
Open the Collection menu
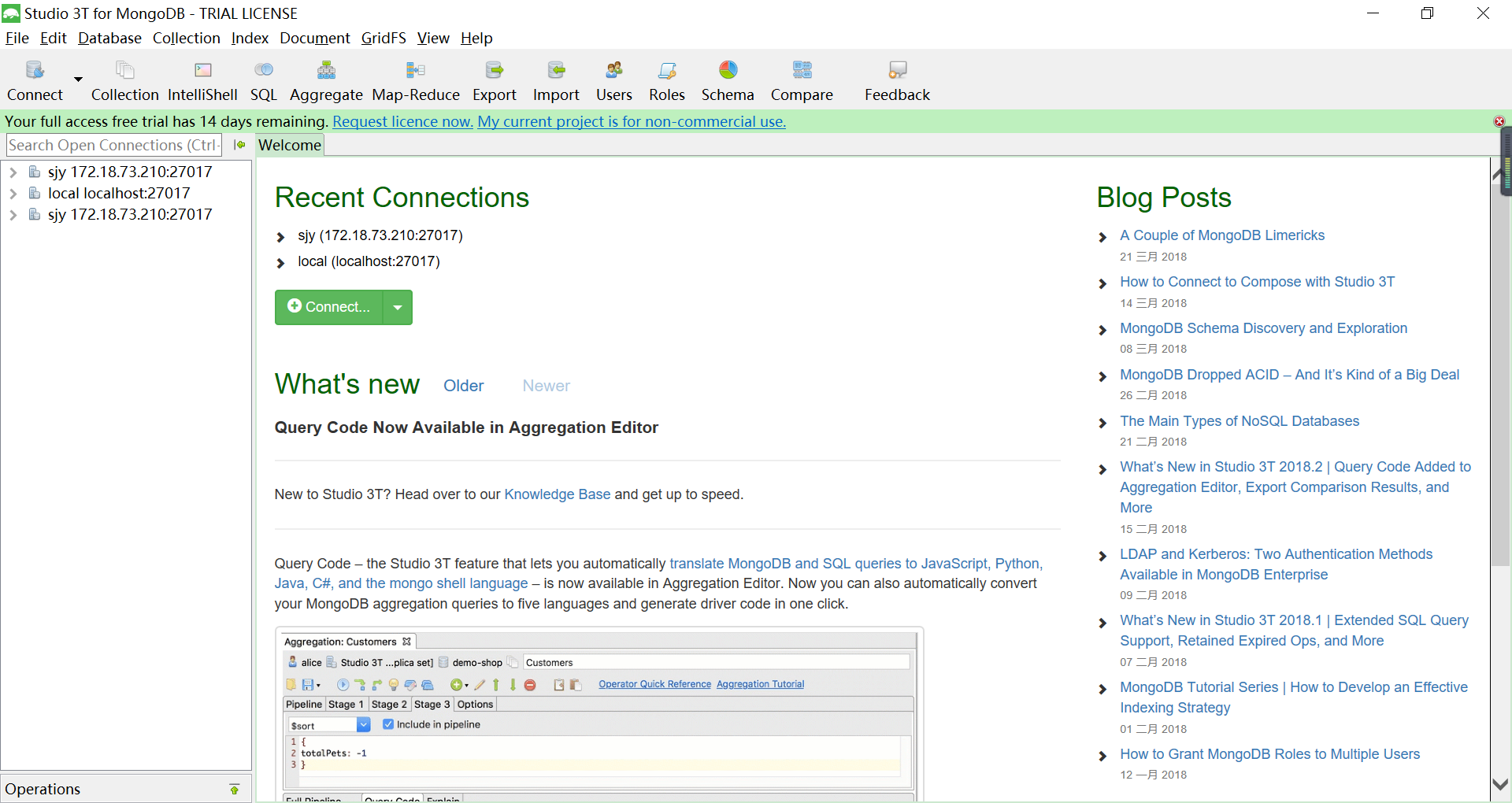[x=187, y=38]
